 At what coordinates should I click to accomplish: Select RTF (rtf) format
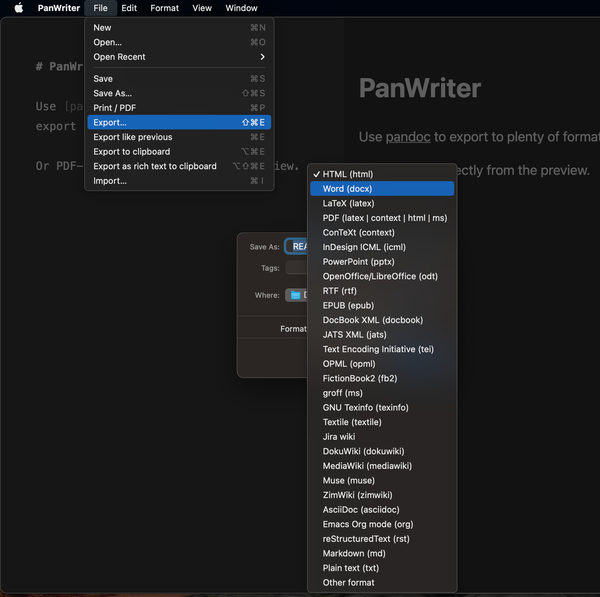pyautogui.click(x=382, y=291)
